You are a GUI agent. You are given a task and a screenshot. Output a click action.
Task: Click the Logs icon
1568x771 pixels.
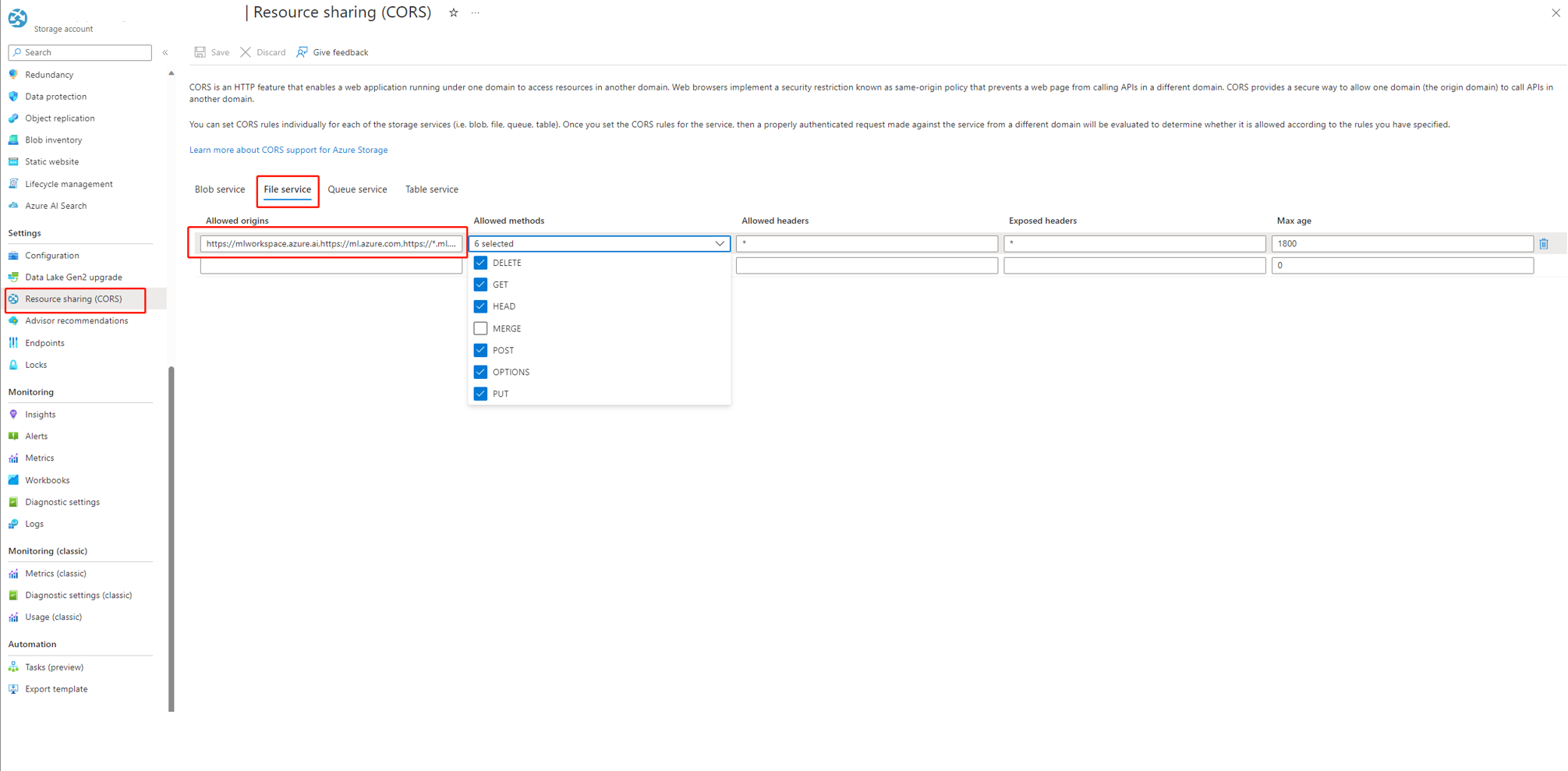click(13, 524)
